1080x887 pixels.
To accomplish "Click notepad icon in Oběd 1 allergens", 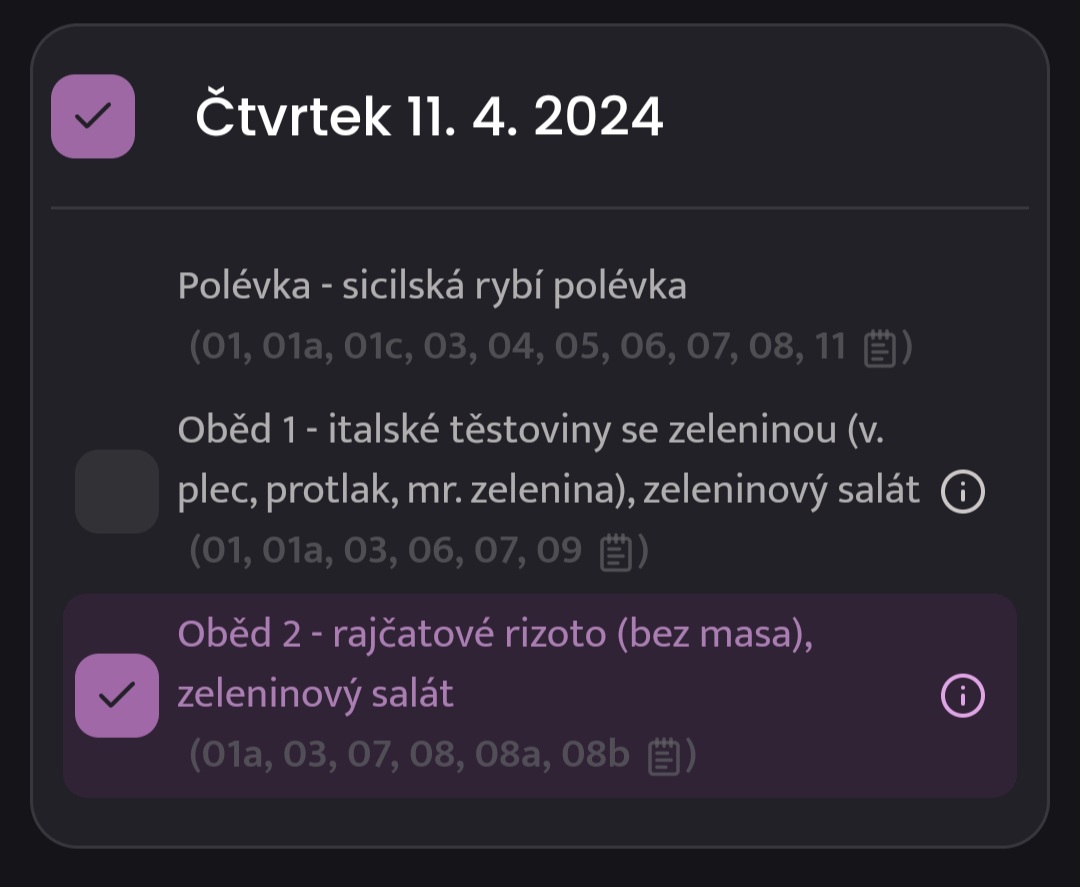I will pyautogui.click(x=616, y=552).
